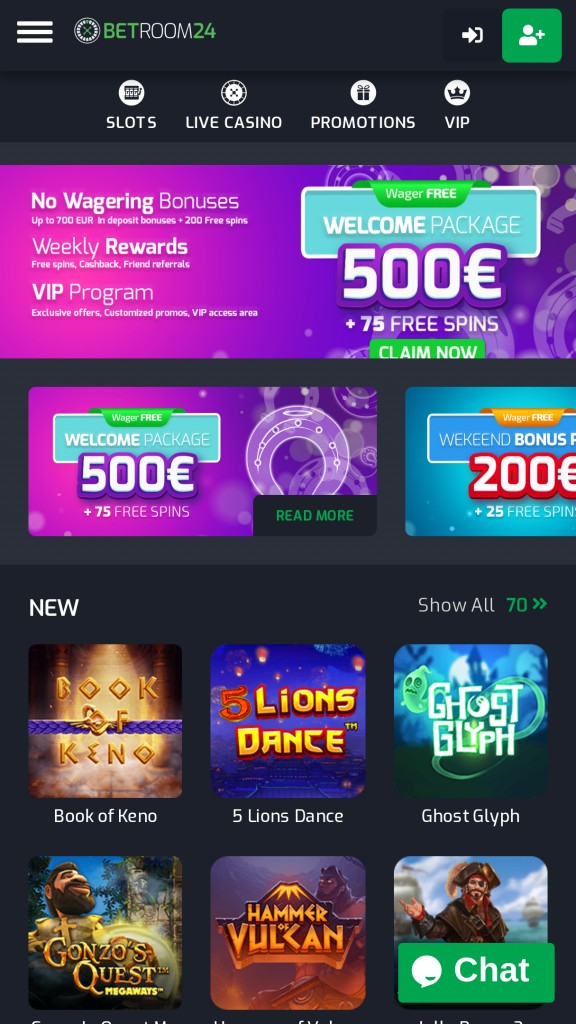Open the Weekend Bonus promo card

pos(490,462)
